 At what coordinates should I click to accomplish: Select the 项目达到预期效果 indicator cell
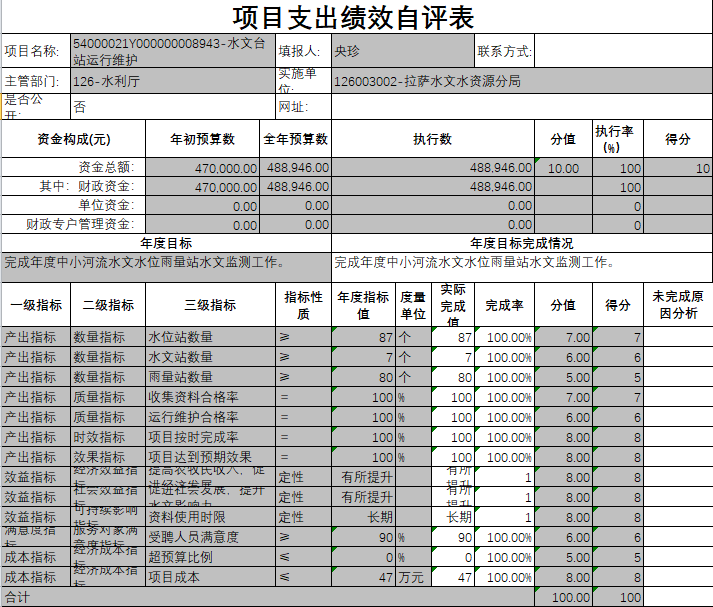coord(211,457)
